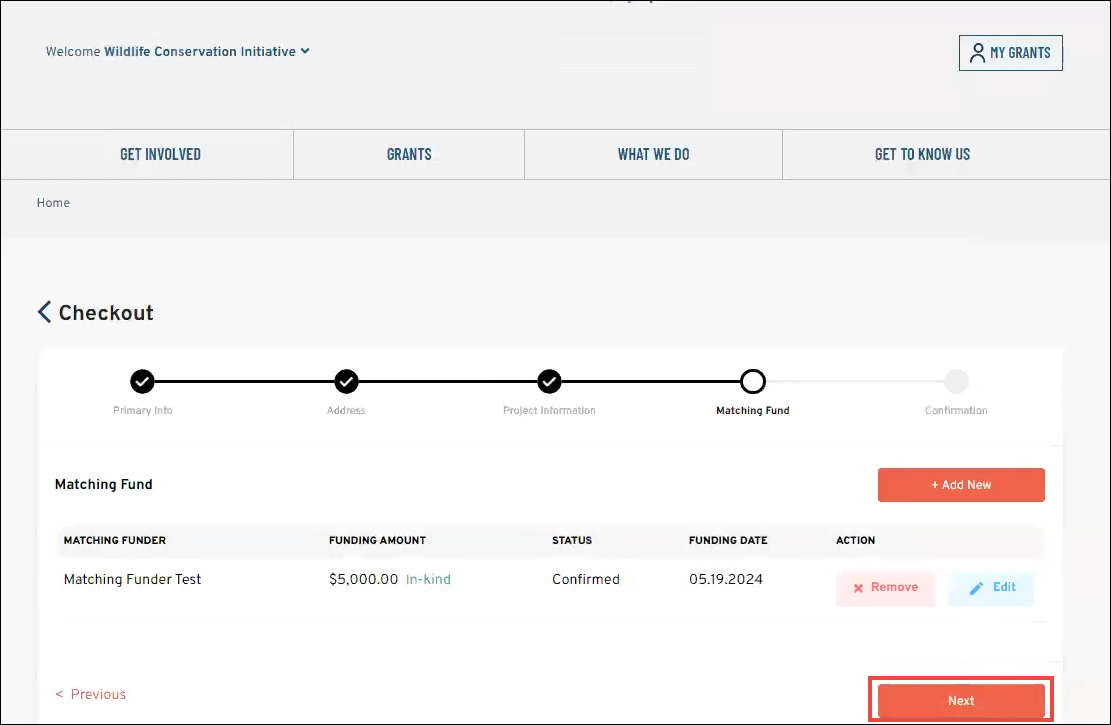1111x725 pixels.
Task: Click the Confirmation step circle
Action: tap(956, 381)
